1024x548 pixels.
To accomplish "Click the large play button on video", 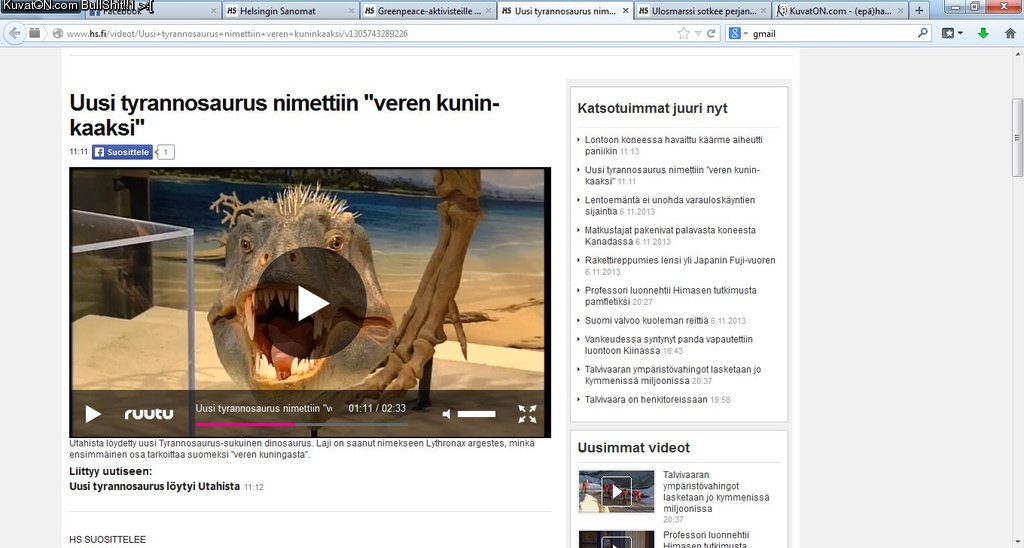I will pos(310,303).
